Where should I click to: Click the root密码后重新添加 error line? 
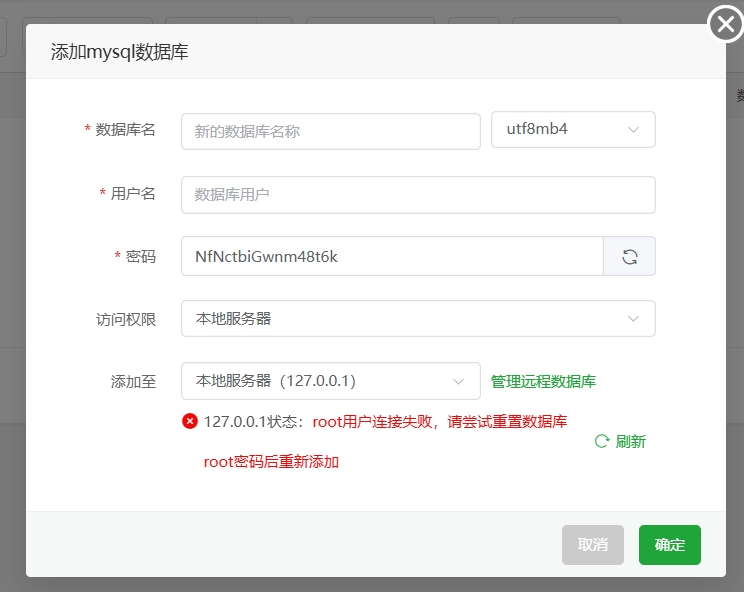click(271, 462)
